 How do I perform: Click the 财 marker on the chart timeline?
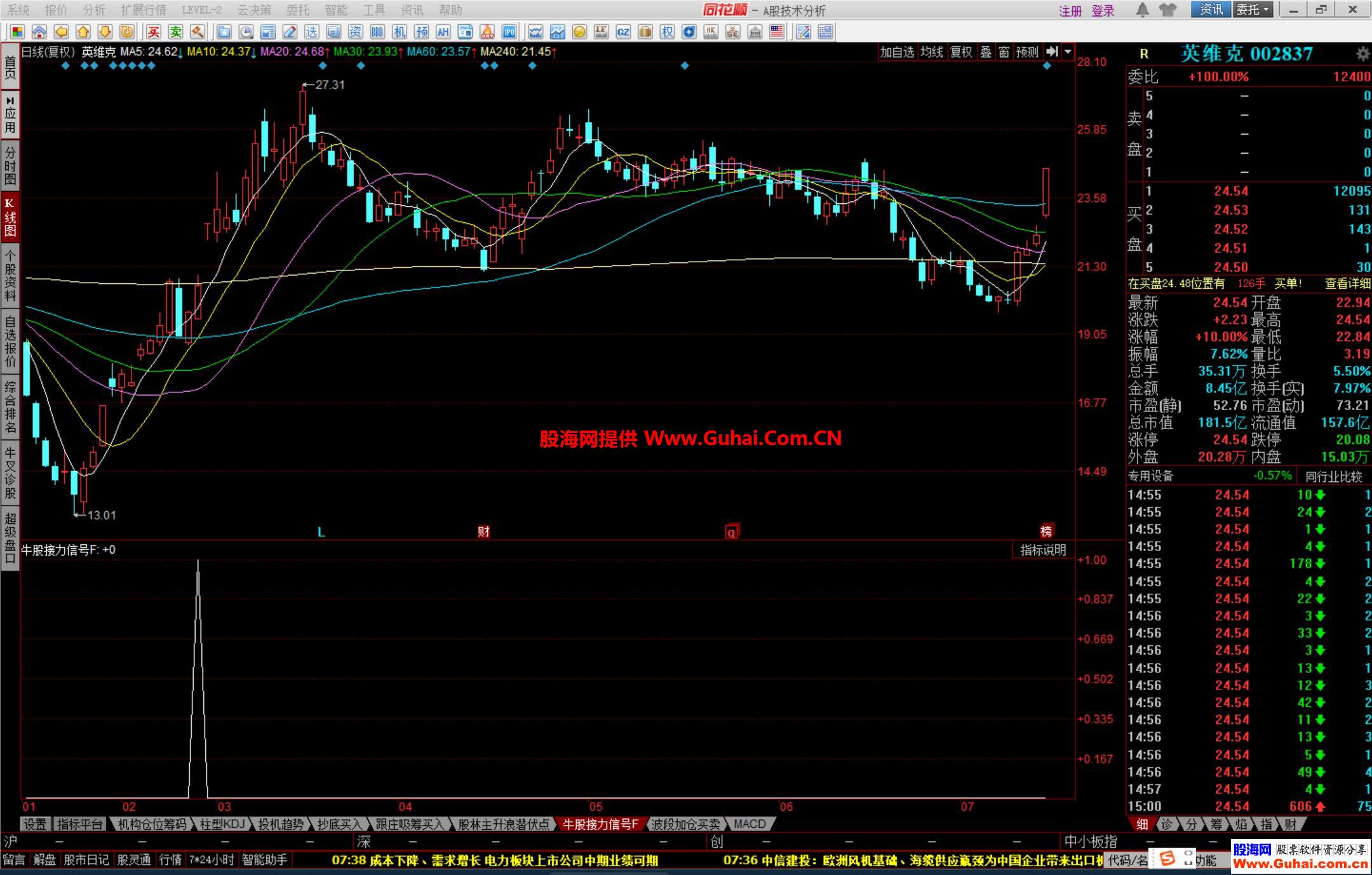(484, 531)
